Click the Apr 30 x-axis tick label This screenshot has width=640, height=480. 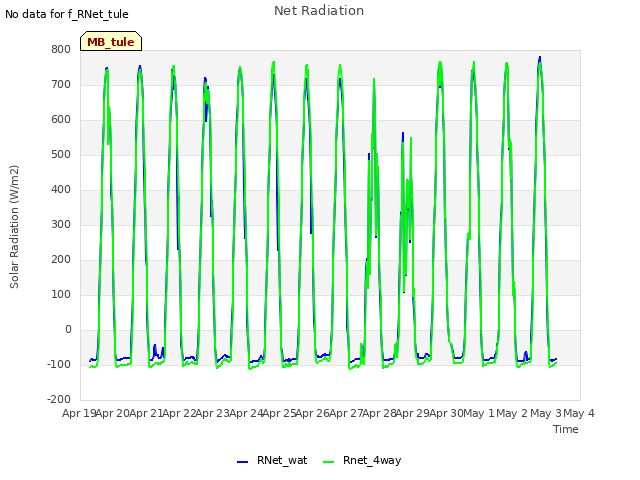[x=447, y=413]
